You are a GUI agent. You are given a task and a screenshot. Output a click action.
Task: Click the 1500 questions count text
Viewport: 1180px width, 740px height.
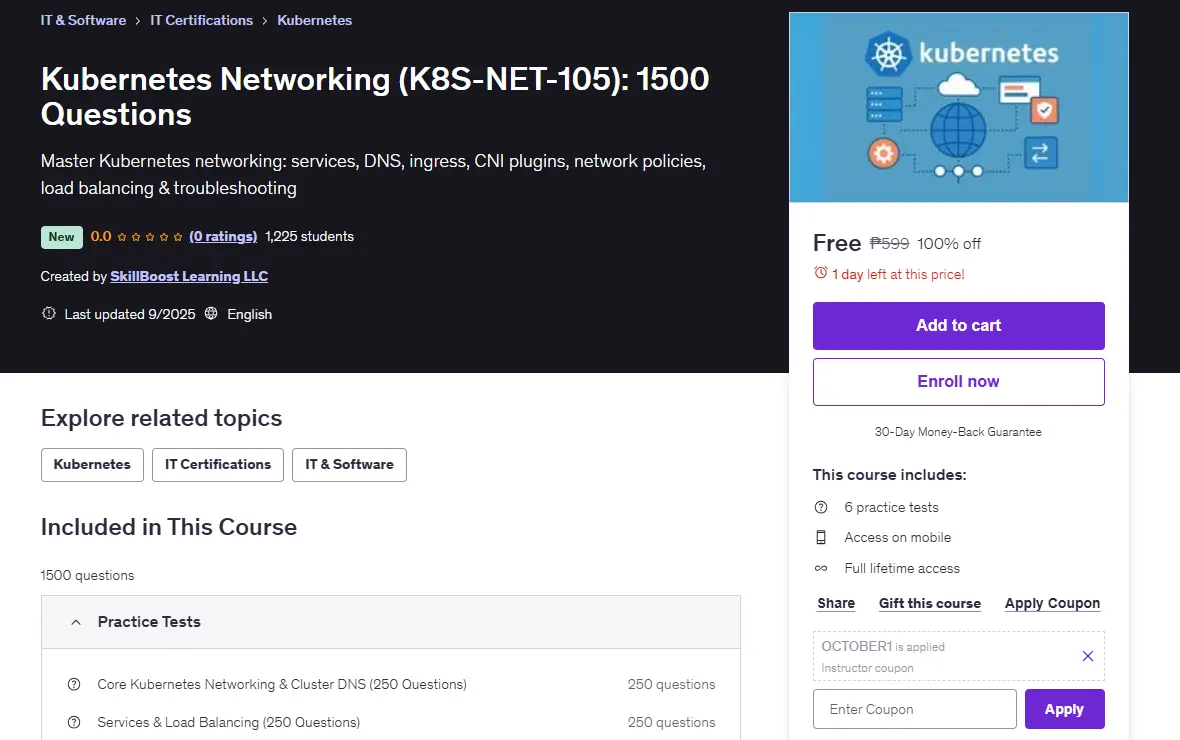(x=87, y=575)
